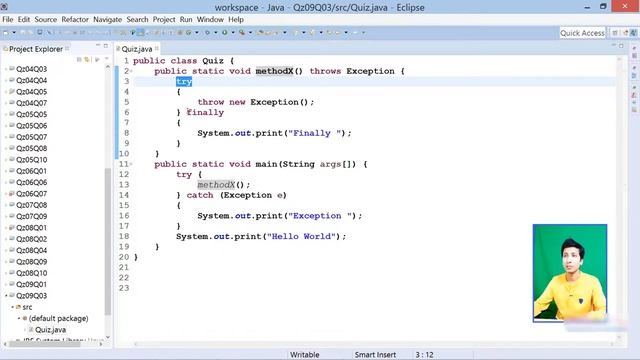Click the Project Explorer horizontal scrollbar
This screenshot has width=640, height=360.
click(45, 344)
